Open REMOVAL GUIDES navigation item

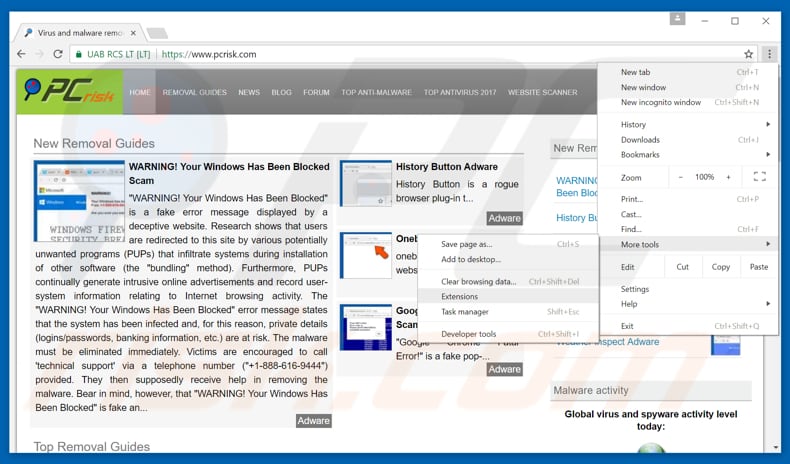click(x=194, y=92)
